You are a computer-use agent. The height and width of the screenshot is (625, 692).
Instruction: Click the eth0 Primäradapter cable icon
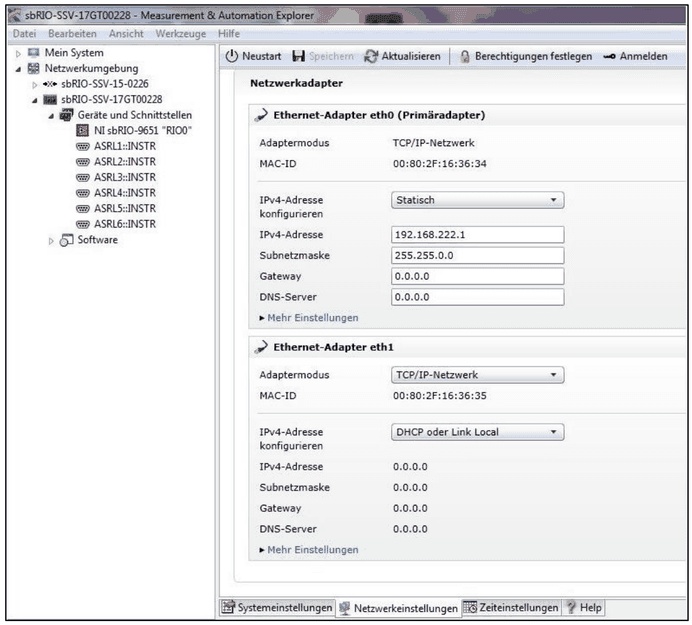(261, 115)
